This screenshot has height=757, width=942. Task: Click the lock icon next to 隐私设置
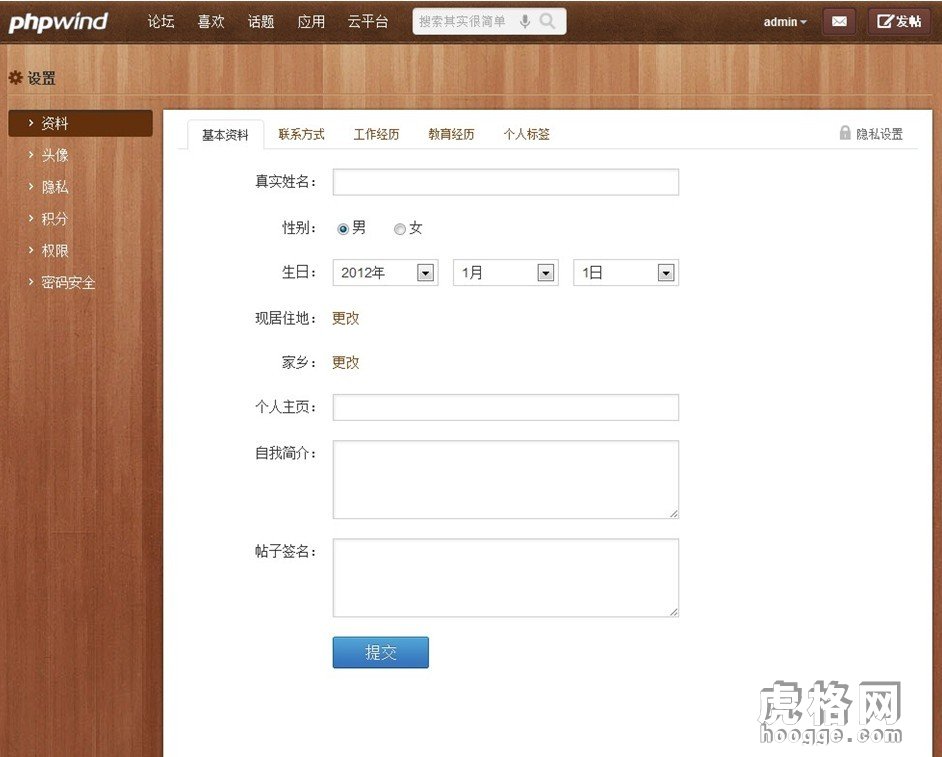pyautogui.click(x=845, y=132)
